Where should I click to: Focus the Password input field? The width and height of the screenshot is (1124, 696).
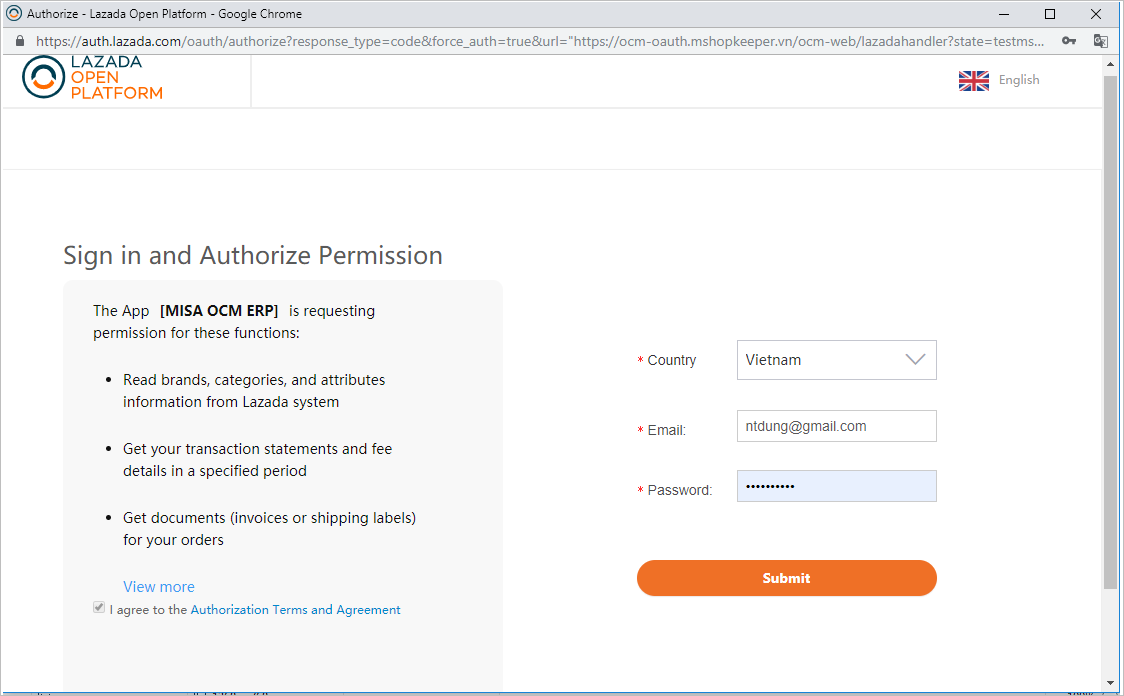[x=836, y=486]
